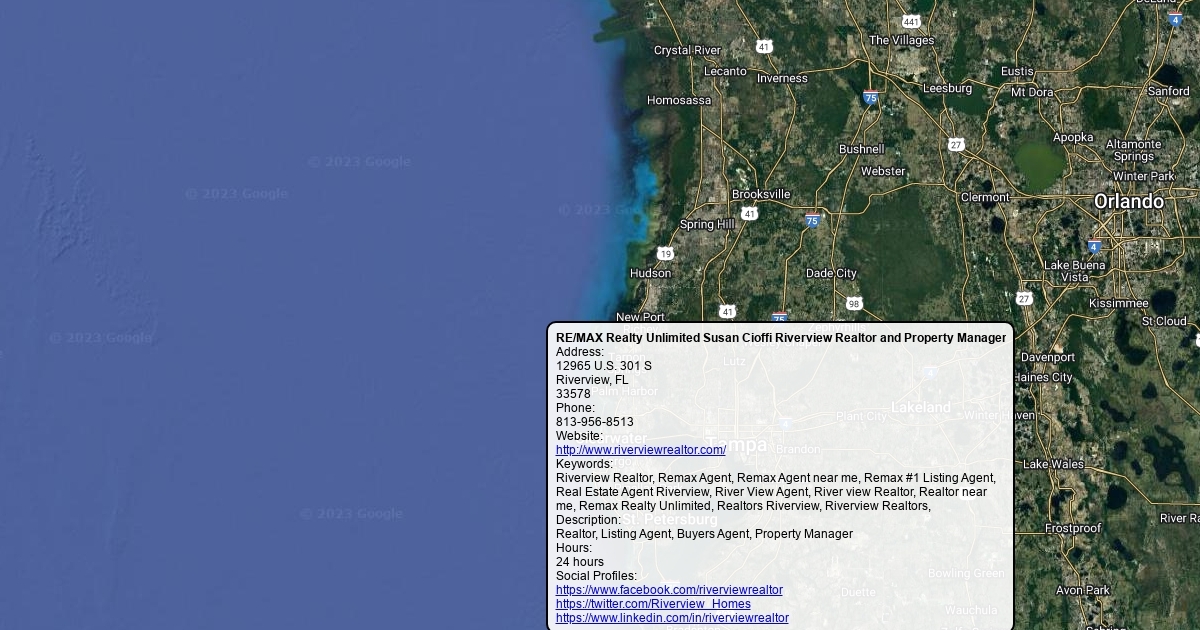Image resolution: width=1200 pixels, height=630 pixels.
Task: Click the US 441 highway shield
Action: (910, 21)
